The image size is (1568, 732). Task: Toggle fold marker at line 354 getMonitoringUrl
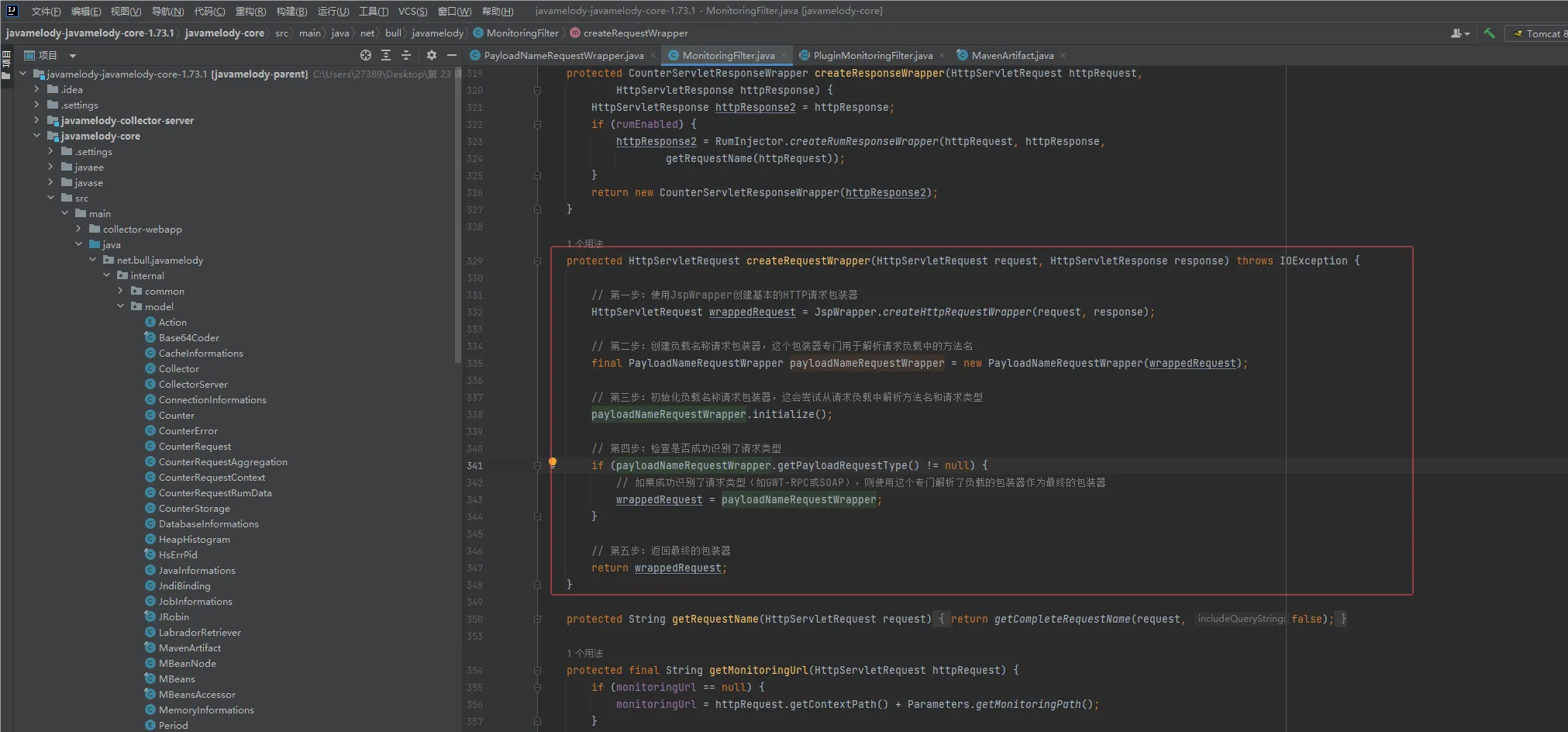537,671
